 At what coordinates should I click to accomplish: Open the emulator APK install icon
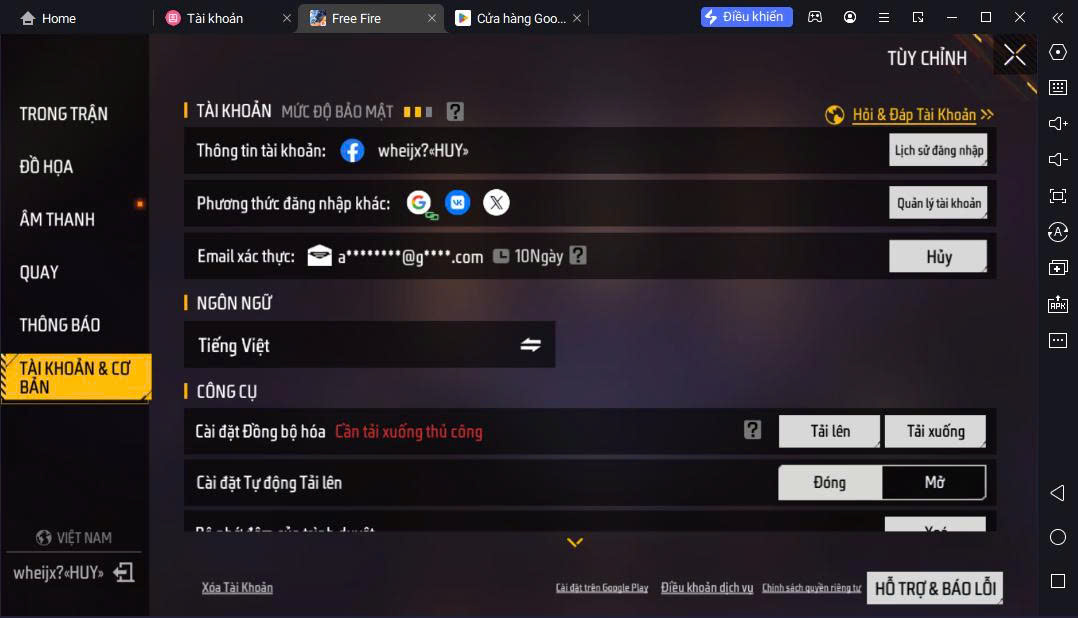click(x=1057, y=304)
